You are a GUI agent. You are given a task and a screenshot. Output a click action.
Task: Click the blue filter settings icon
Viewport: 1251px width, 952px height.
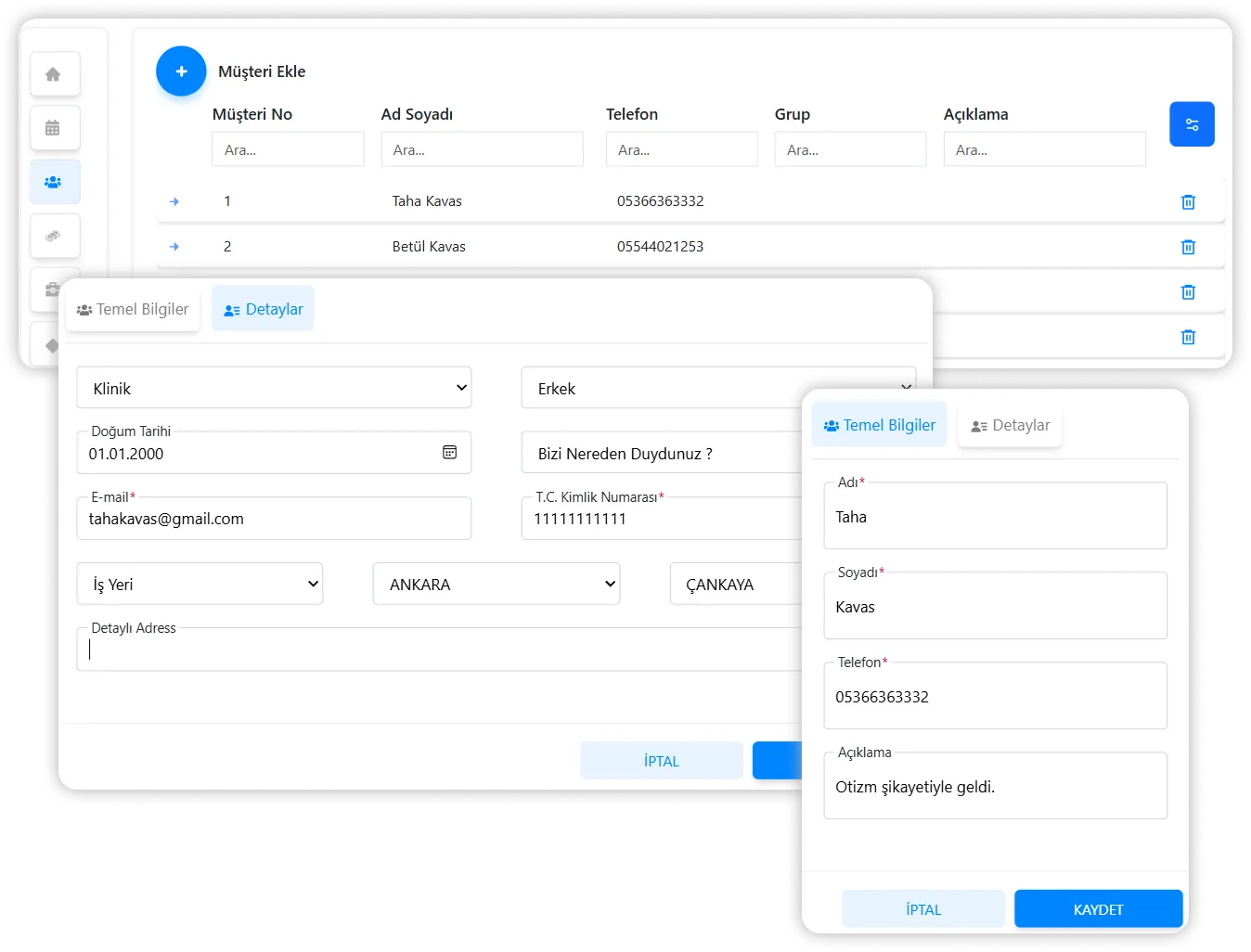1192,124
